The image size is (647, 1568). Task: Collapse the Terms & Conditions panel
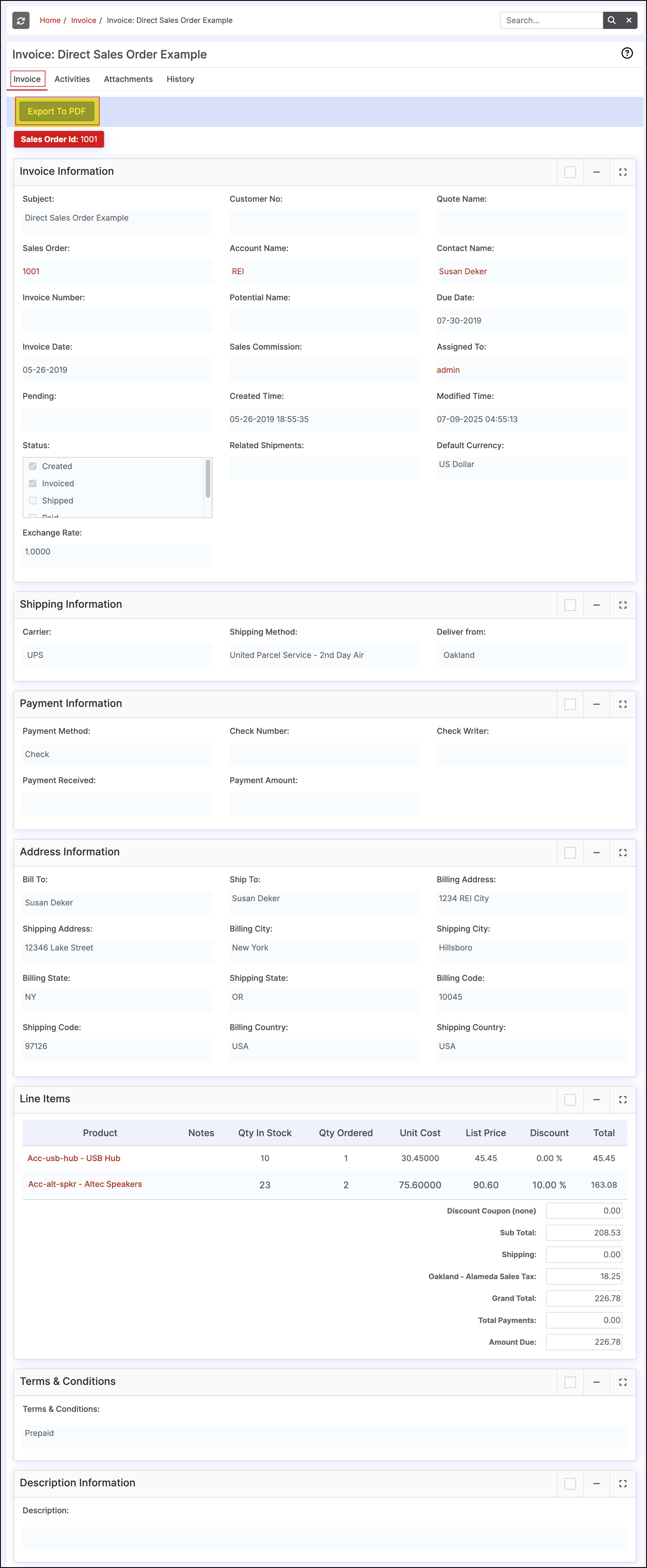596,1382
